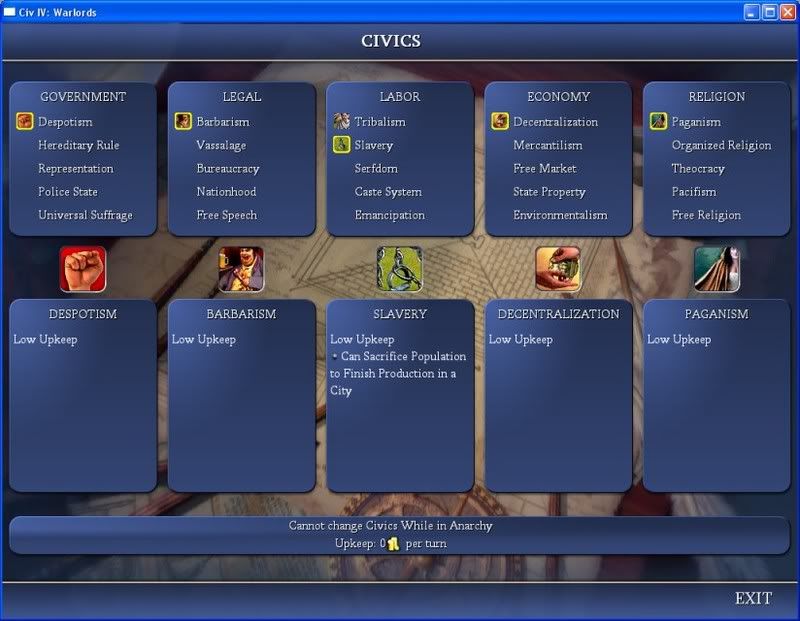Click the CIVICS screen title
The height and width of the screenshot is (621, 800).
(x=391, y=41)
